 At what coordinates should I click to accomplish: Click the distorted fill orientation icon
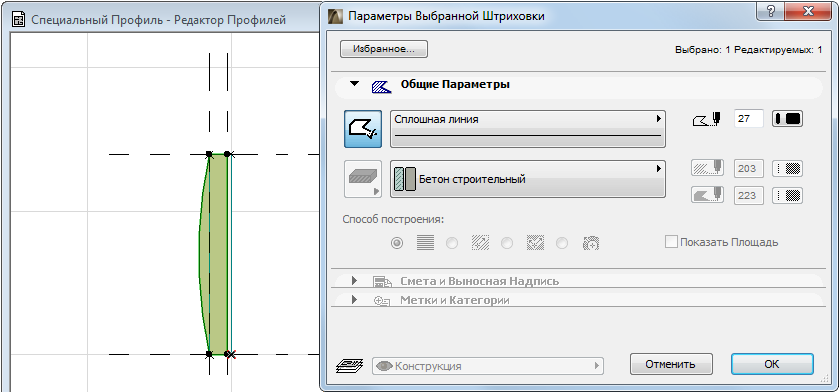pos(535,243)
